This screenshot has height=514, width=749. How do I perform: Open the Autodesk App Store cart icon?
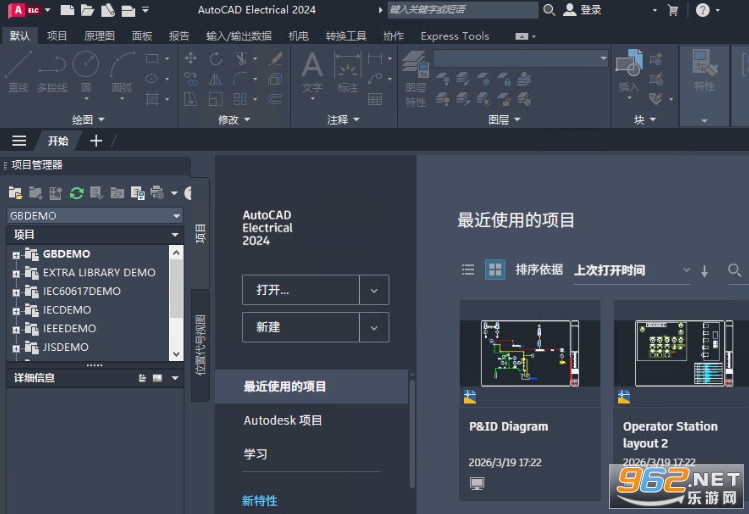click(673, 11)
